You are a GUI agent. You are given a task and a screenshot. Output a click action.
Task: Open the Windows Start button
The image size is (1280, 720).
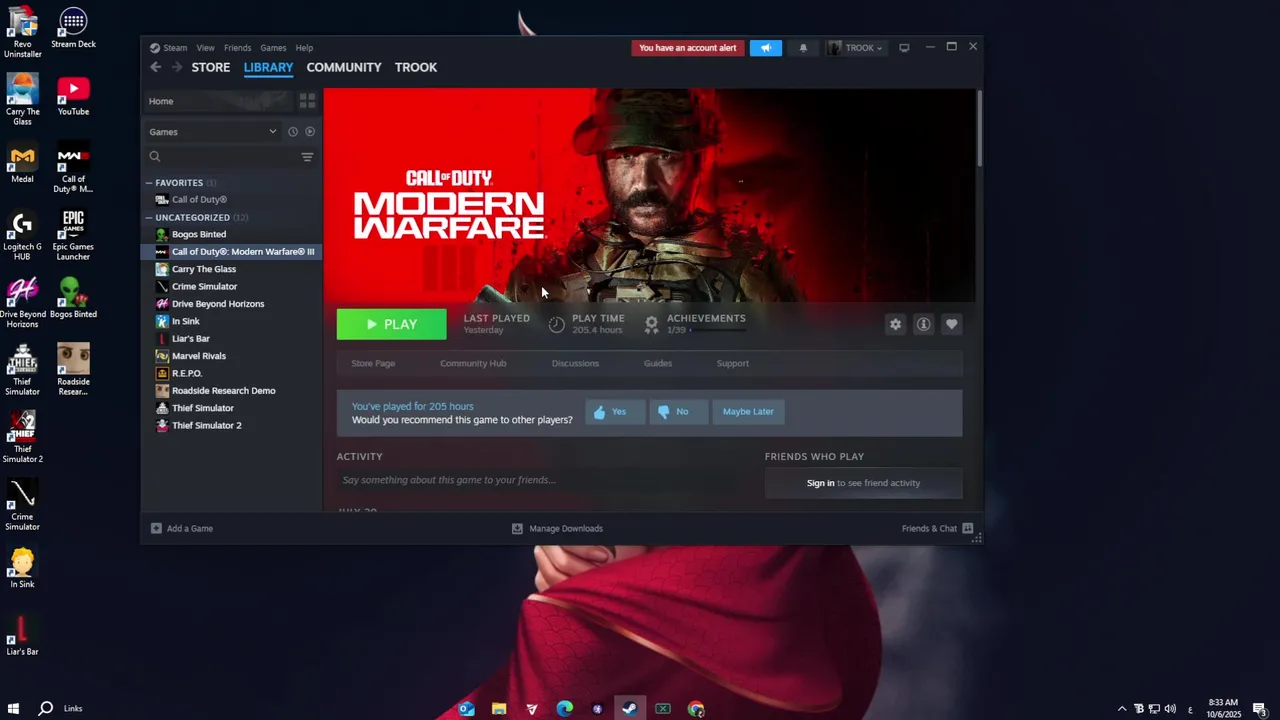(14, 709)
